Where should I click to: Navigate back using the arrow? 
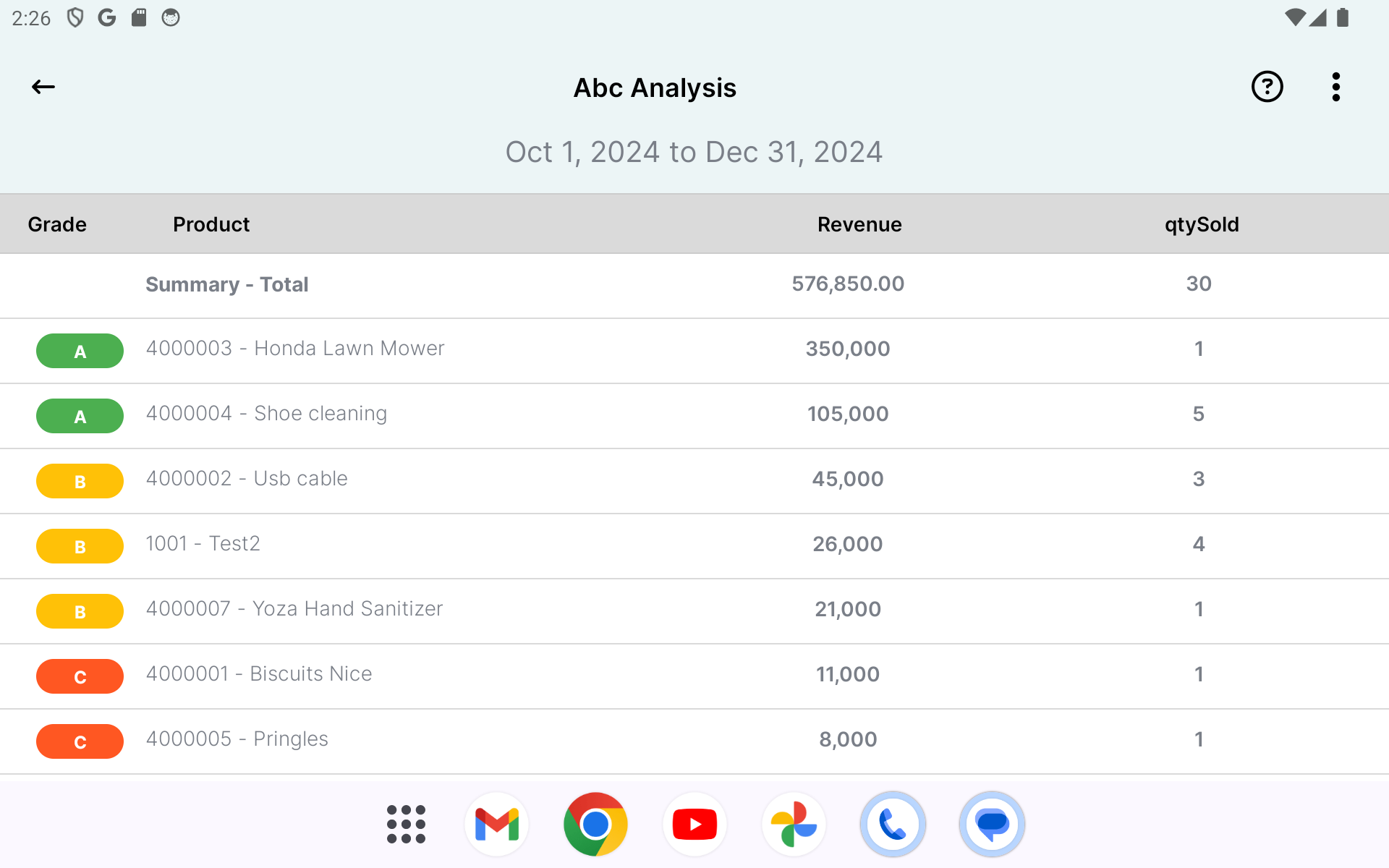tap(43, 87)
